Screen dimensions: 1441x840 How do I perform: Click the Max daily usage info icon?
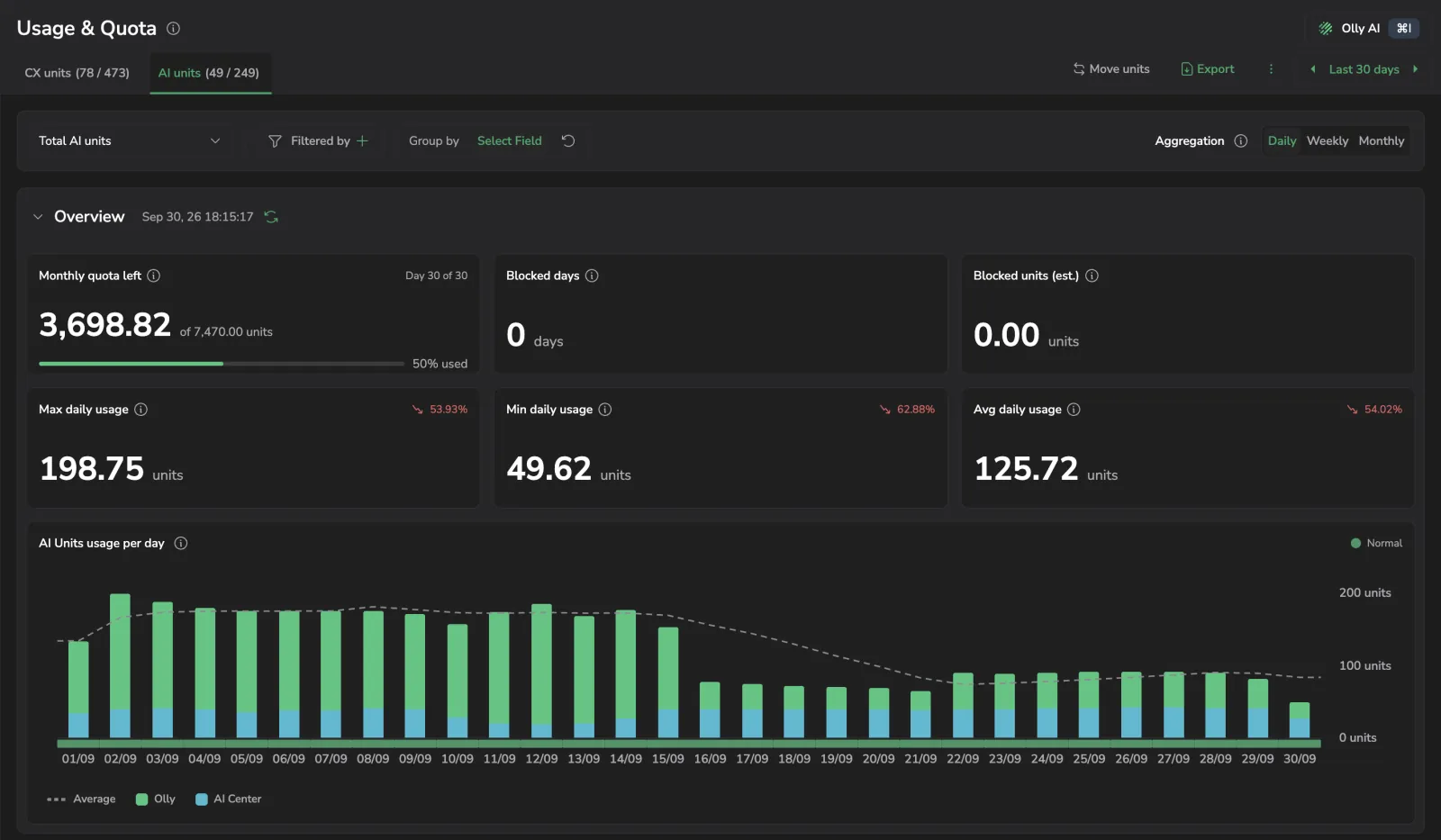pos(141,410)
